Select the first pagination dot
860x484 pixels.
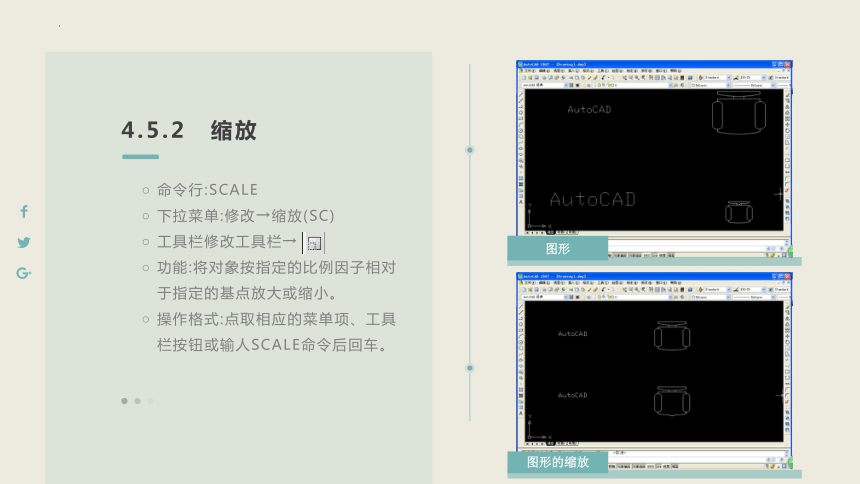click(125, 401)
